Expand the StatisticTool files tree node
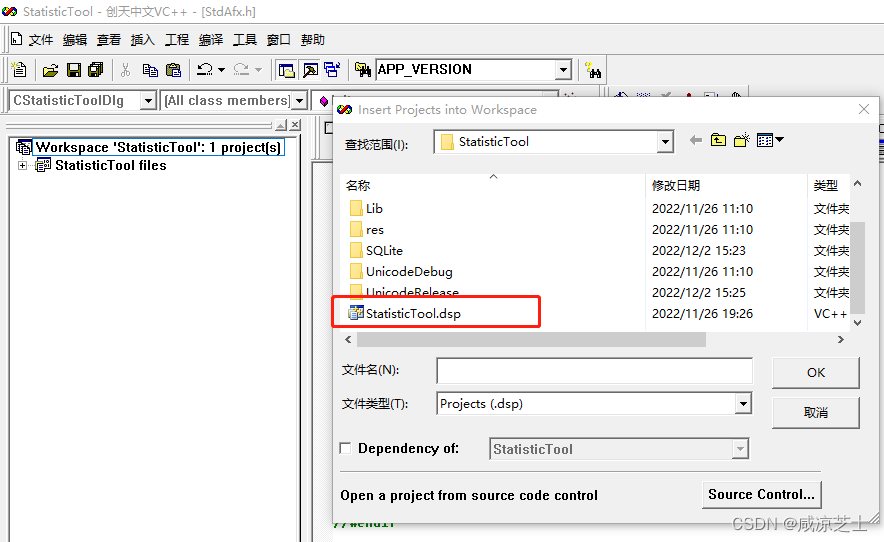This screenshot has width=884, height=542. pos(22,166)
